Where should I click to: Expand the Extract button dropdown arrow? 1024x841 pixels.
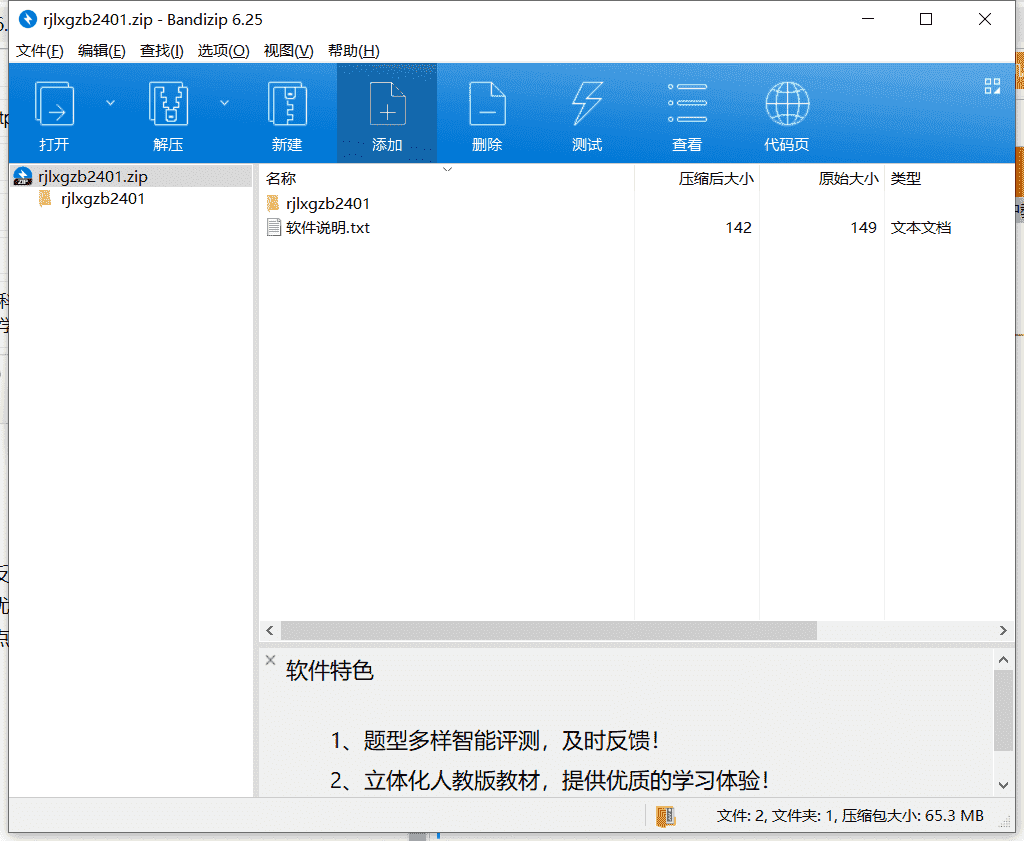(224, 103)
